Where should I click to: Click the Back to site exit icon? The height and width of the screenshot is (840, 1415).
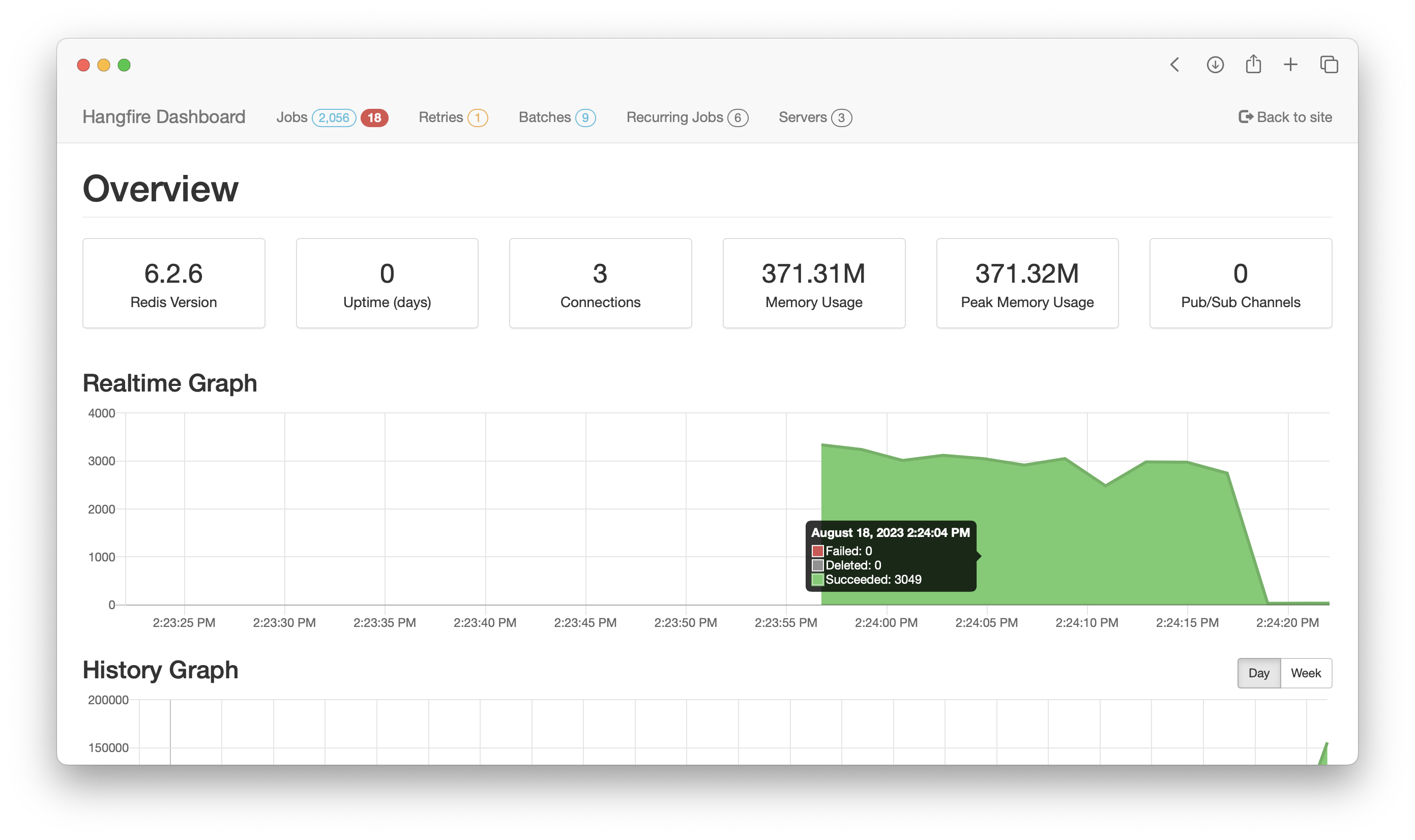point(1245,116)
